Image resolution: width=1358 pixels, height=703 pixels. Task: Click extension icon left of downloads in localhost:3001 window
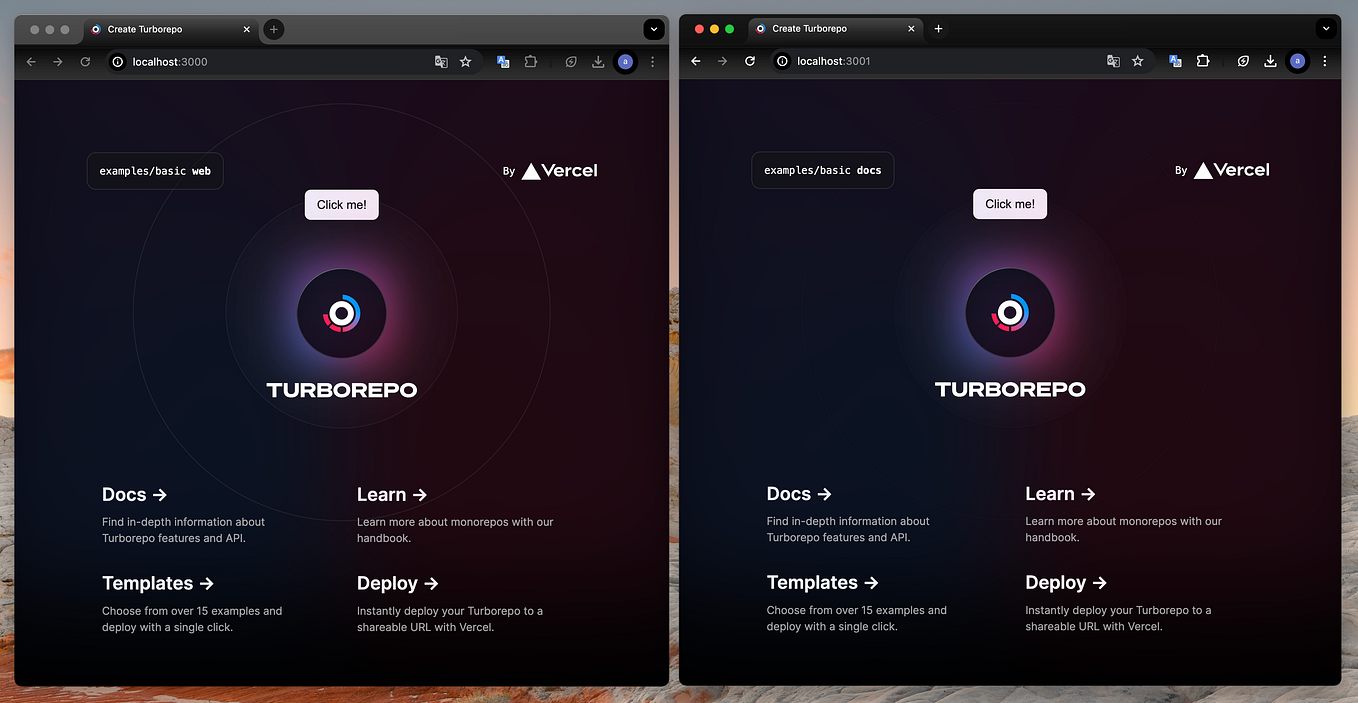click(1243, 61)
